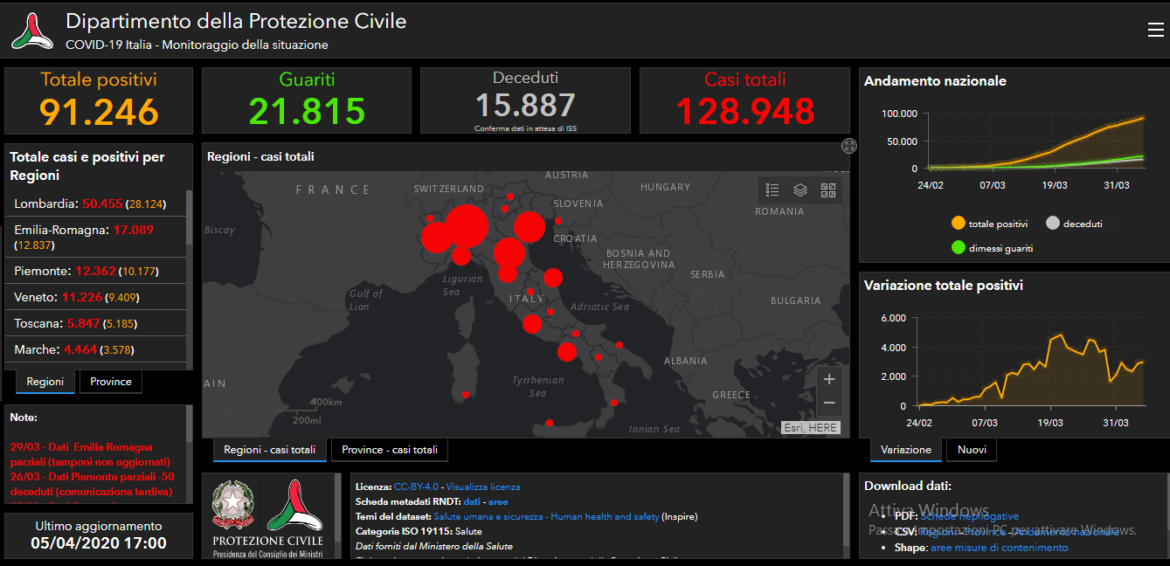Open the RNDT aree metadata link
The image size is (1170, 566).
click(498, 502)
